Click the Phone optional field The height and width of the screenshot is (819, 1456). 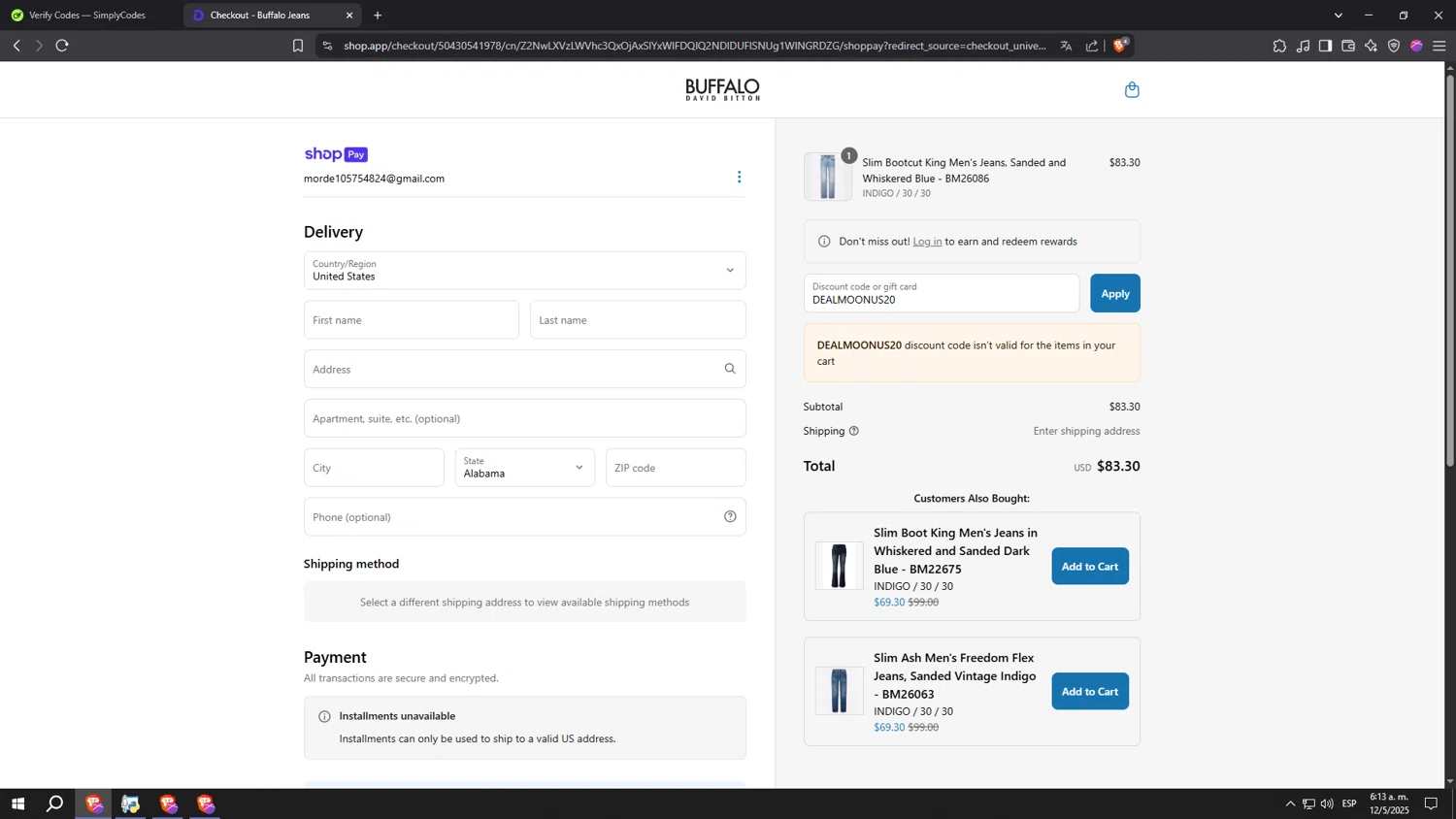(525, 517)
